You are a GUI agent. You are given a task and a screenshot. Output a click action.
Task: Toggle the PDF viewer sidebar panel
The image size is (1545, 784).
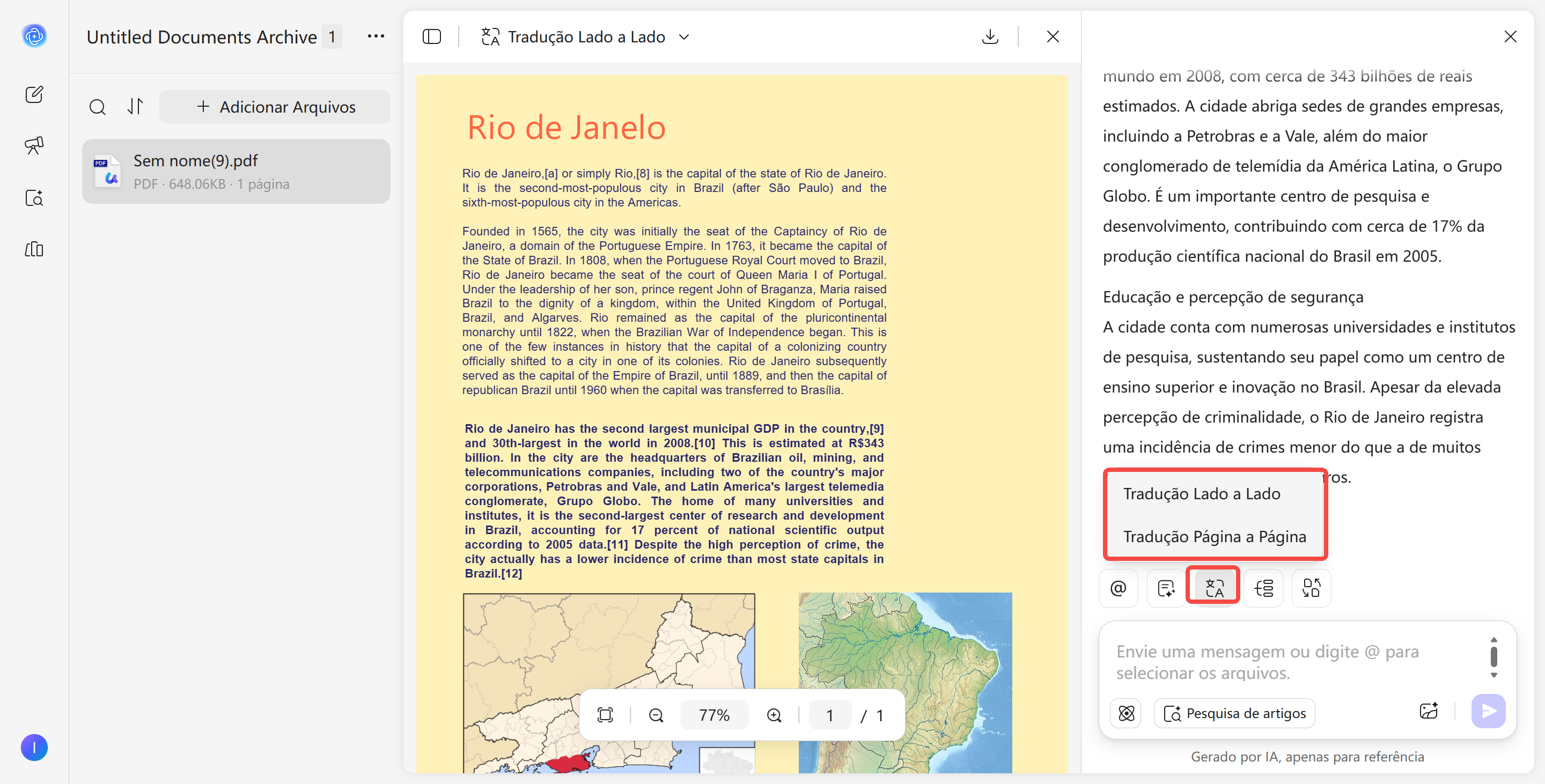432,36
